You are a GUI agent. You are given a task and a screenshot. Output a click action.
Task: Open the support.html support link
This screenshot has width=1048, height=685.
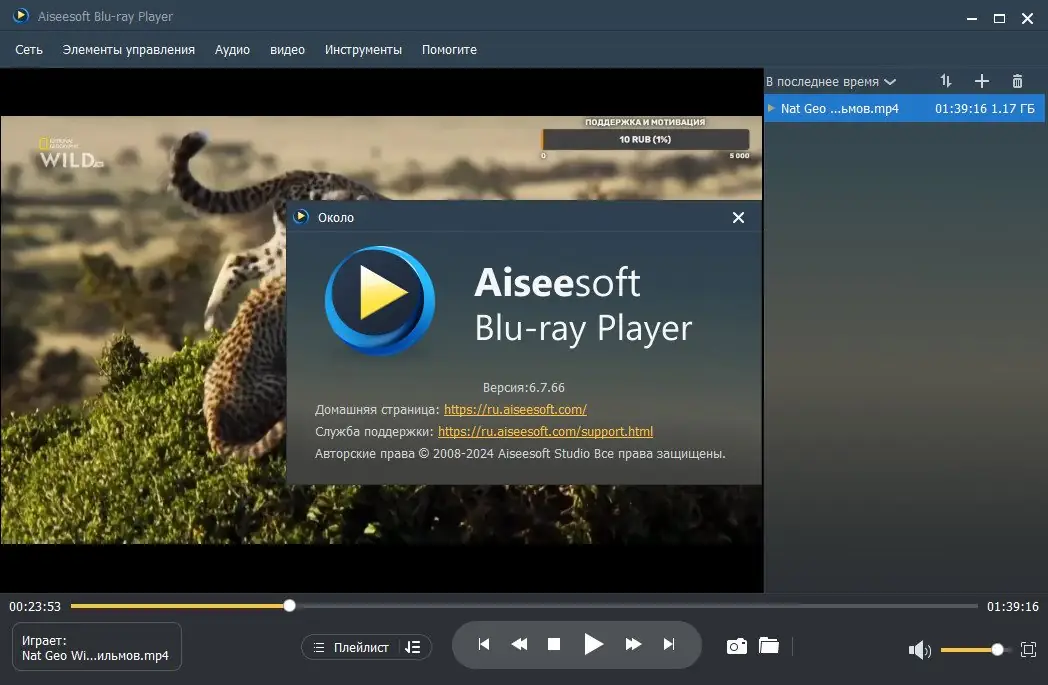click(x=545, y=431)
